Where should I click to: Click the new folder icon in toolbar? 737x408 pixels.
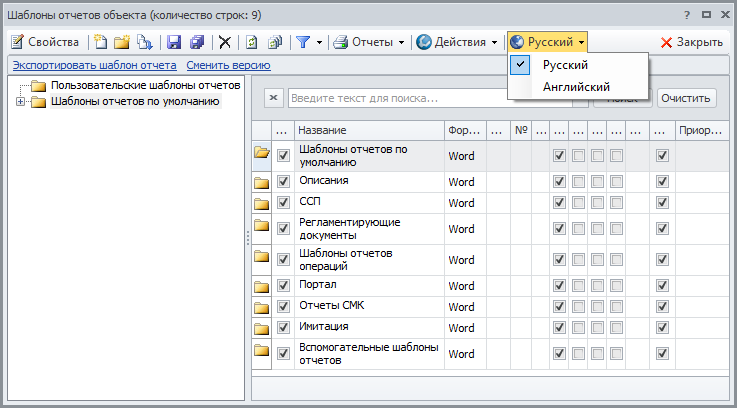coord(121,42)
